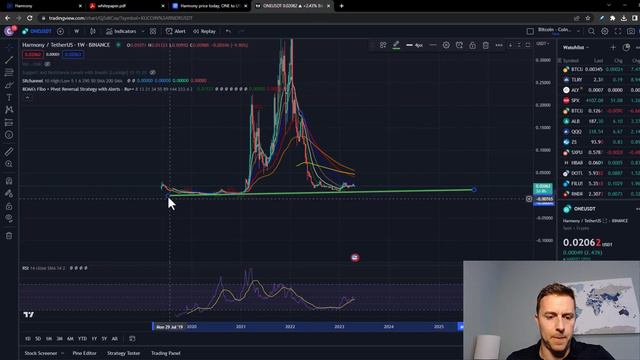Screen dimensions: 640x360
Task: Select the brush drawing tool
Action: [x=9, y=85]
